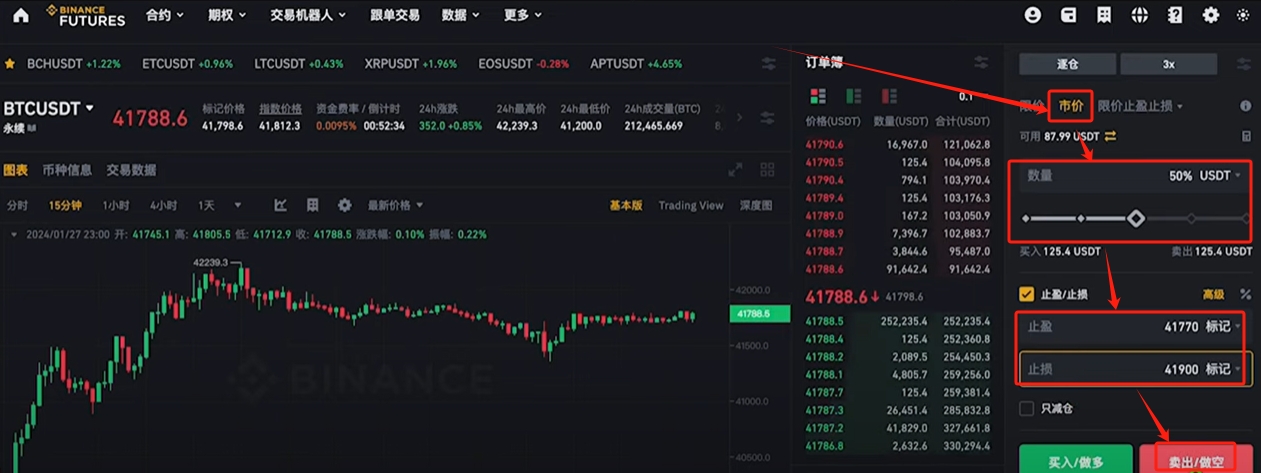The height and width of the screenshot is (473, 1261).
Task: Open 跟单交易 in the top menu
Action: coord(395,15)
